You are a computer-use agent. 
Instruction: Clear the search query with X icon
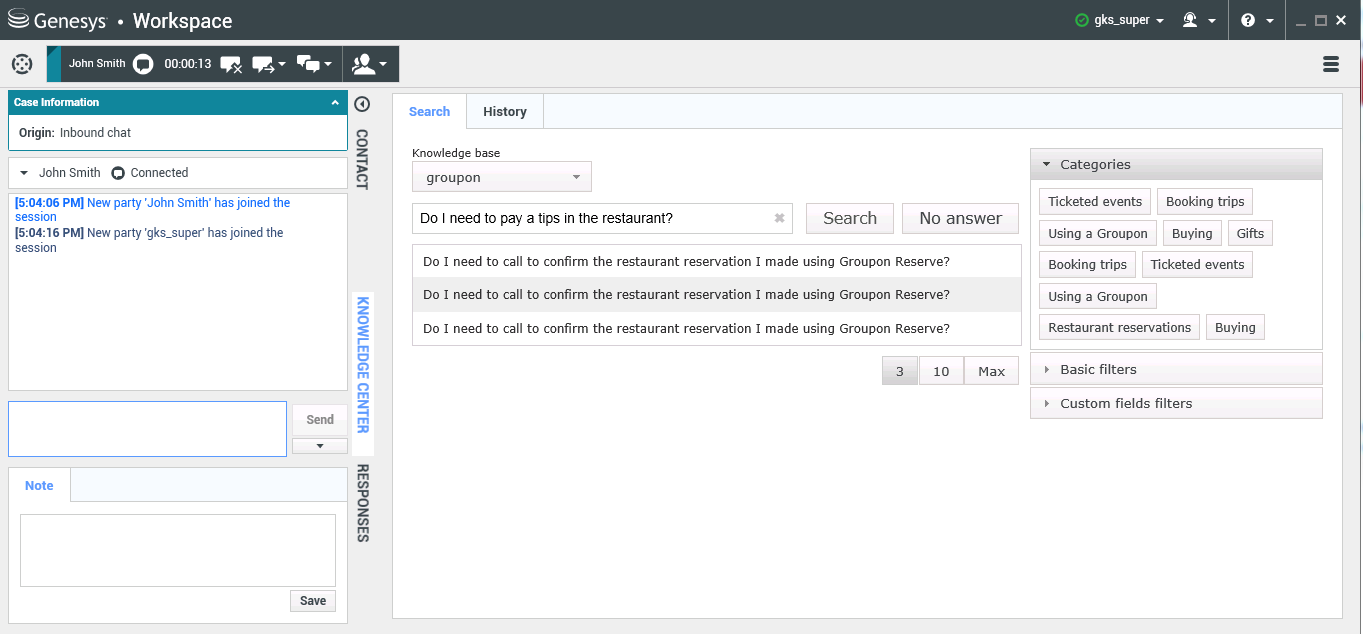pyautogui.click(x=779, y=218)
